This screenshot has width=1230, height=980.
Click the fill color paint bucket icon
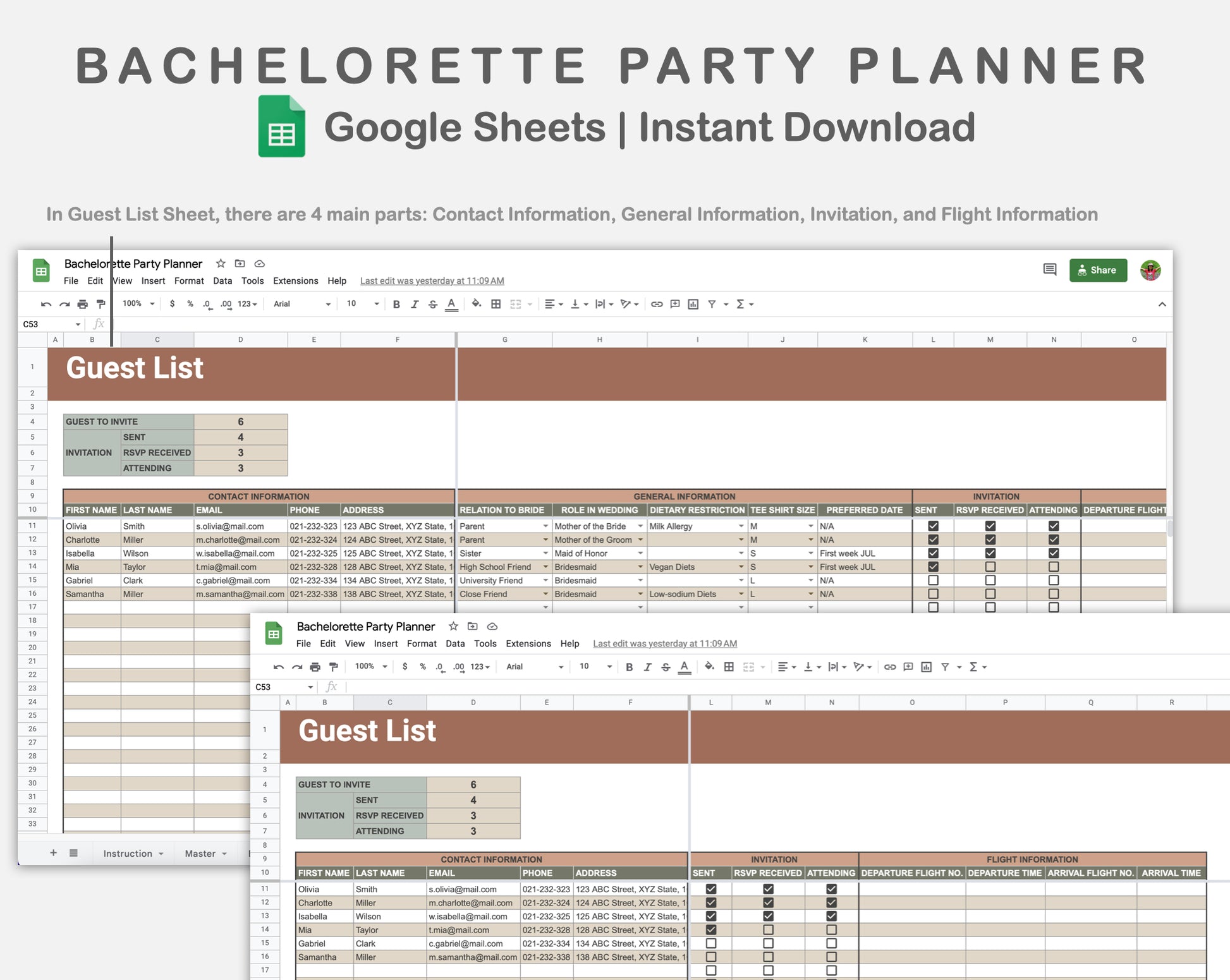coord(476,304)
